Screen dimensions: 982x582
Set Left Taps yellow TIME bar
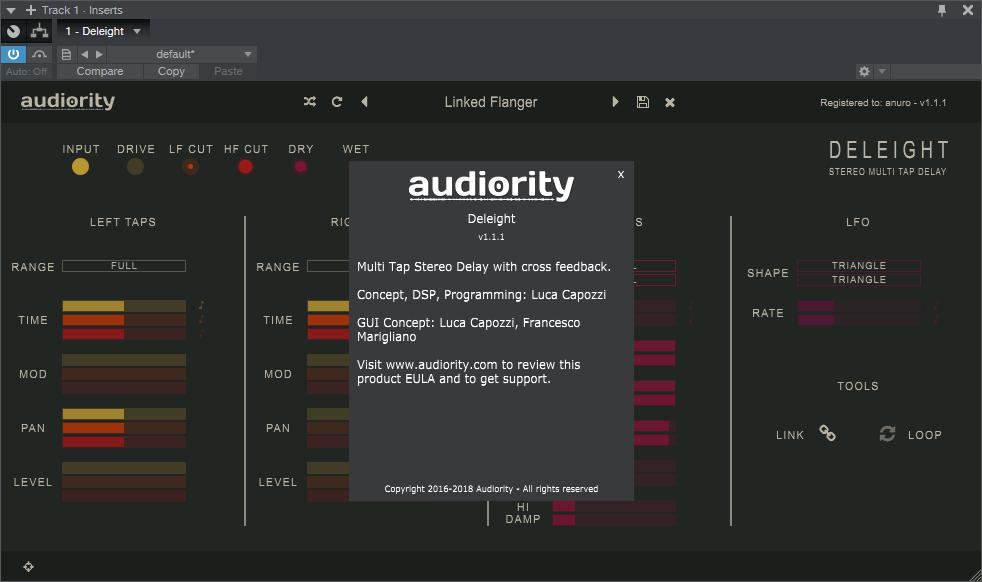[124, 306]
